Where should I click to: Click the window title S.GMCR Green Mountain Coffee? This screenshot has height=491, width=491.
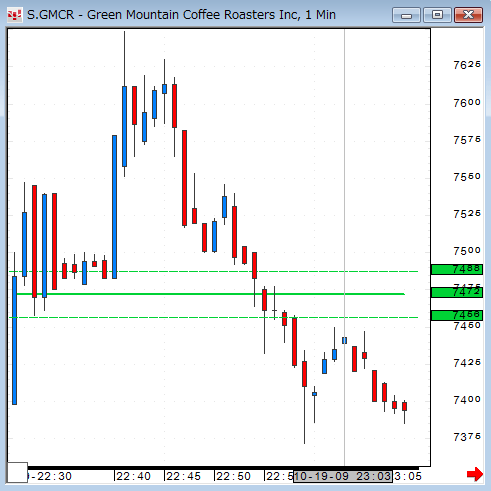point(181,15)
